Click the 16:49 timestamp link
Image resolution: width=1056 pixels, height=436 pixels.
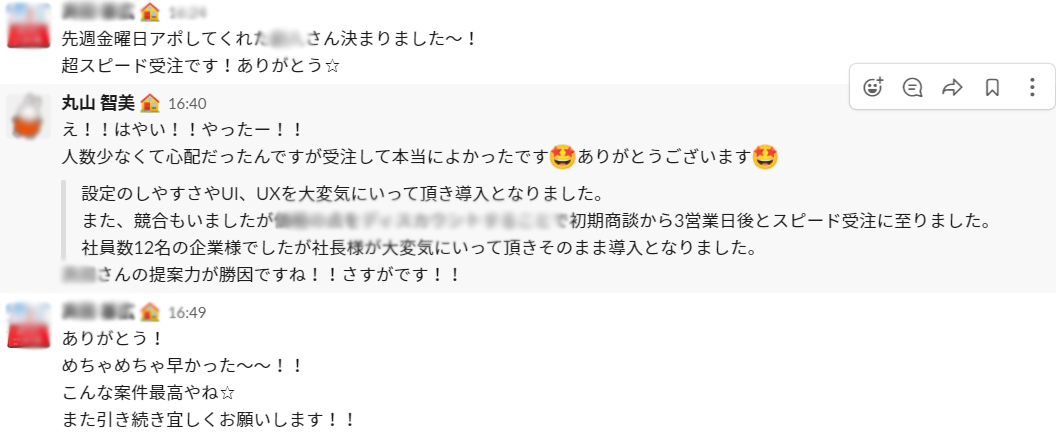click(x=187, y=313)
